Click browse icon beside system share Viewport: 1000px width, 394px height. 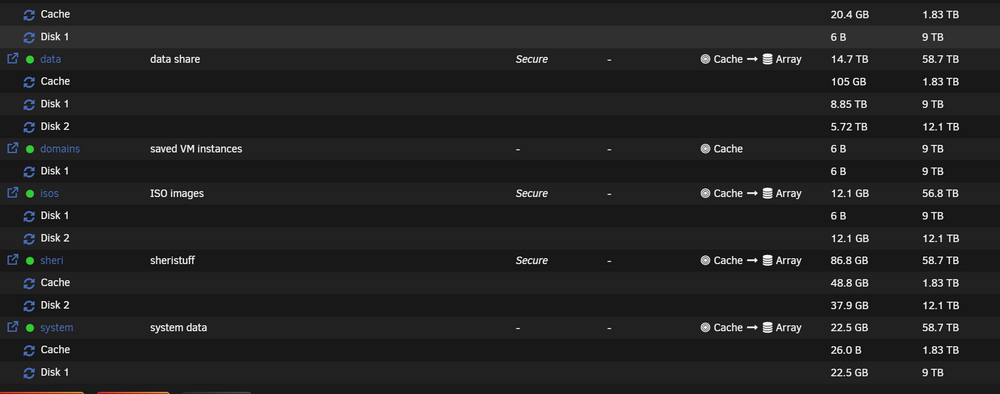pyautogui.click(x=12, y=326)
